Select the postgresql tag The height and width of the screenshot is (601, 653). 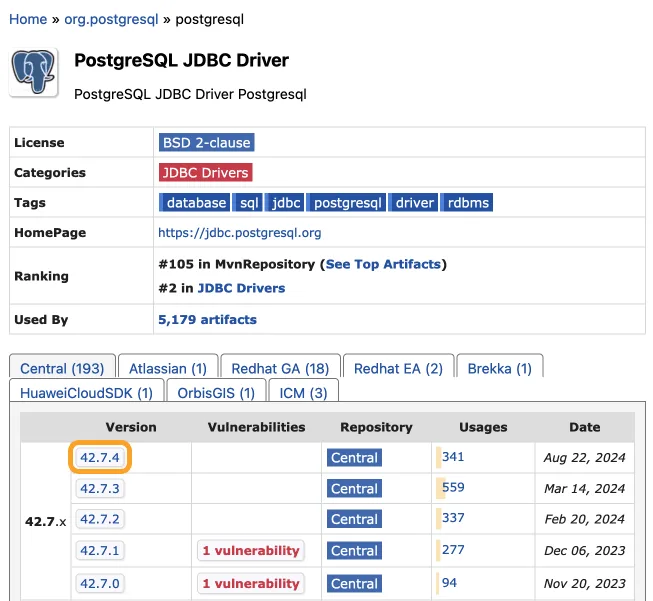[x=346, y=202]
